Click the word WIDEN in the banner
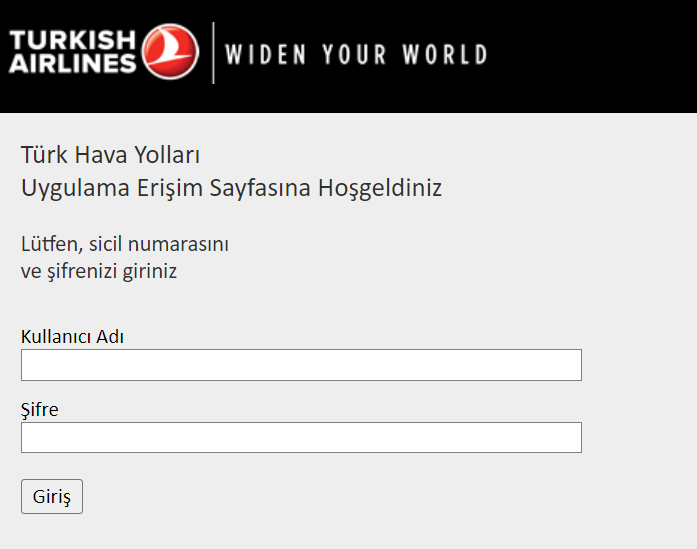The image size is (697, 549). click(x=266, y=55)
